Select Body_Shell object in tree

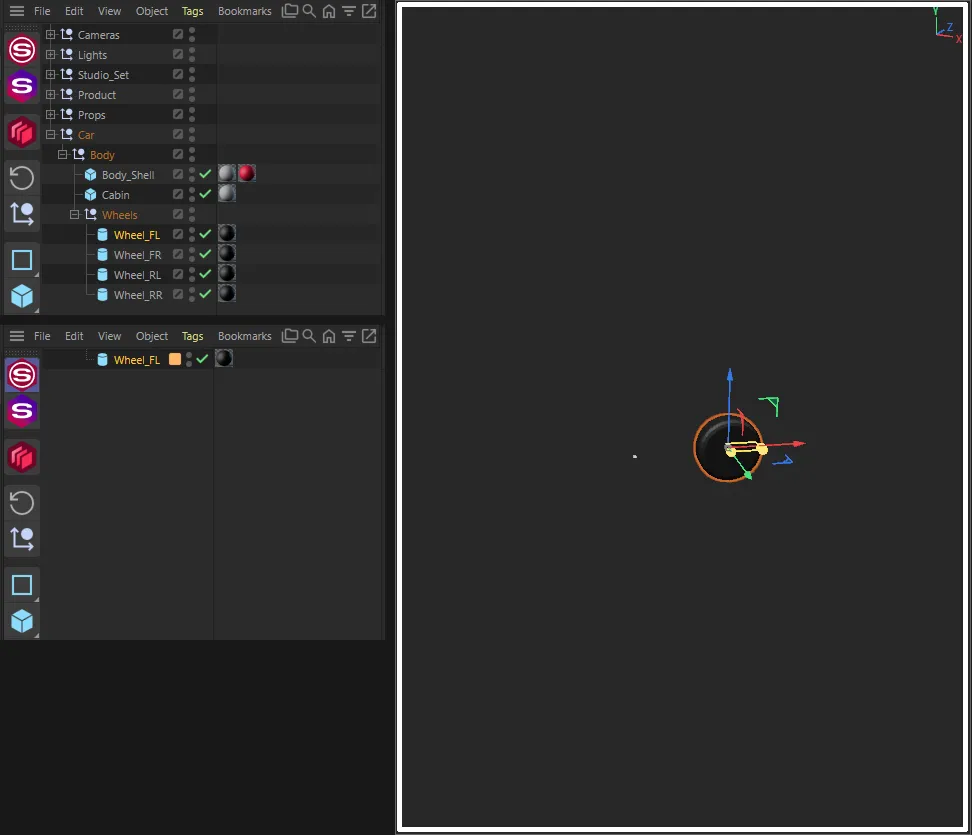(x=128, y=175)
